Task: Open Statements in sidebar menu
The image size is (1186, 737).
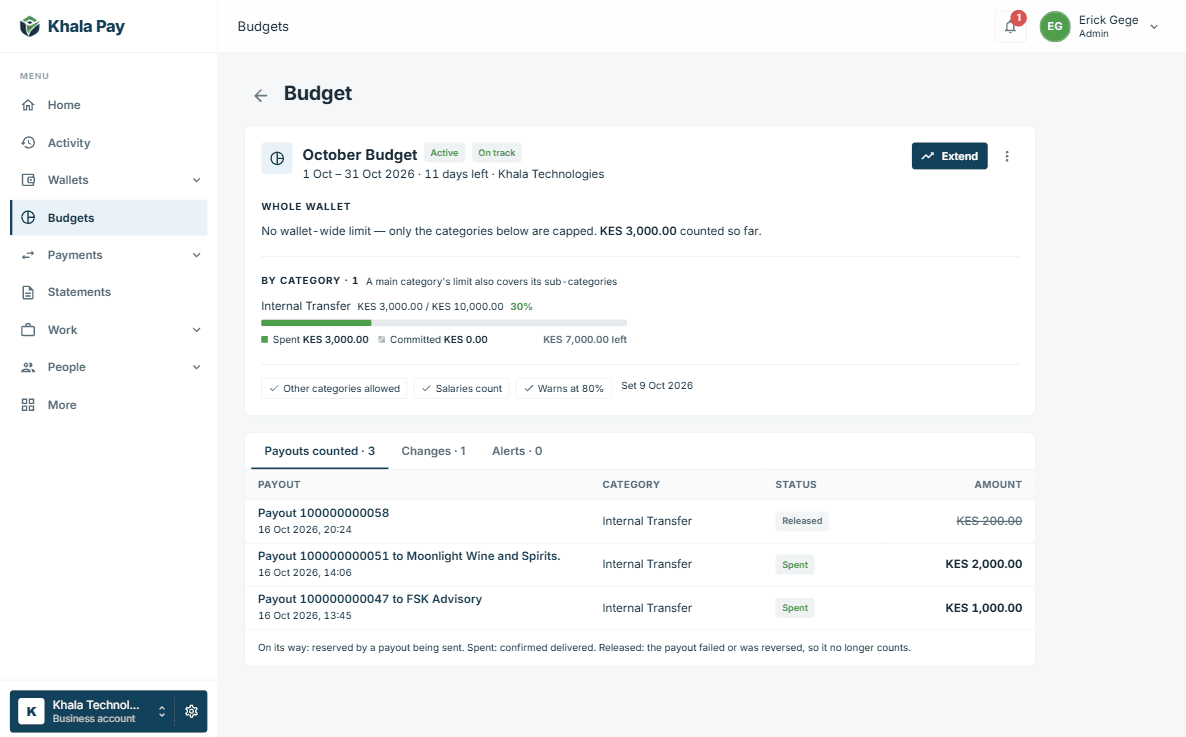Action: (x=108, y=292)
